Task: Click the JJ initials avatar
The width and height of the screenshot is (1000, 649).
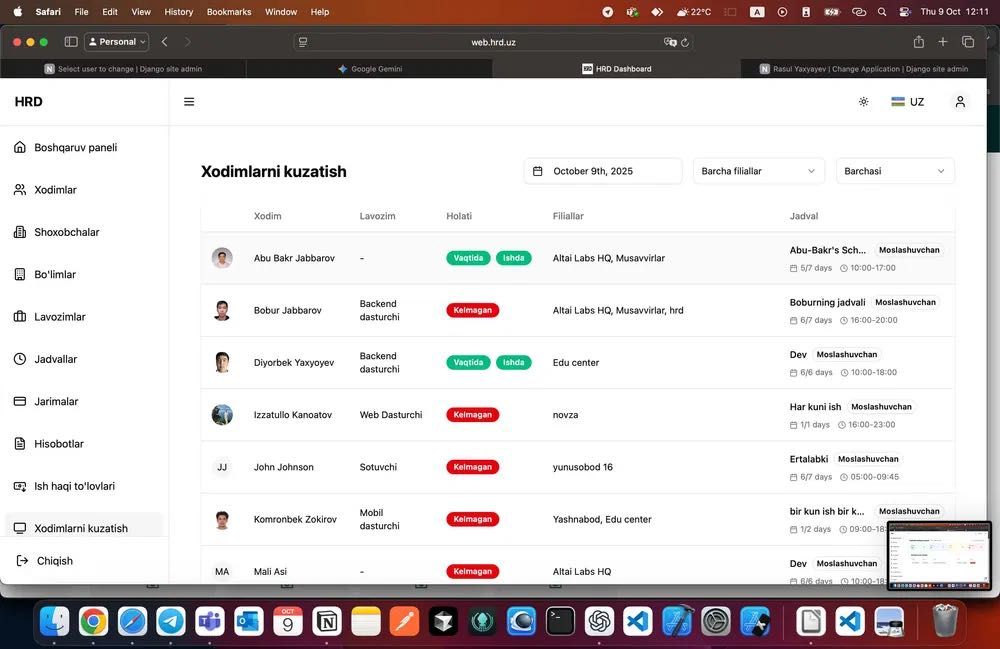Action: [222, 467]
